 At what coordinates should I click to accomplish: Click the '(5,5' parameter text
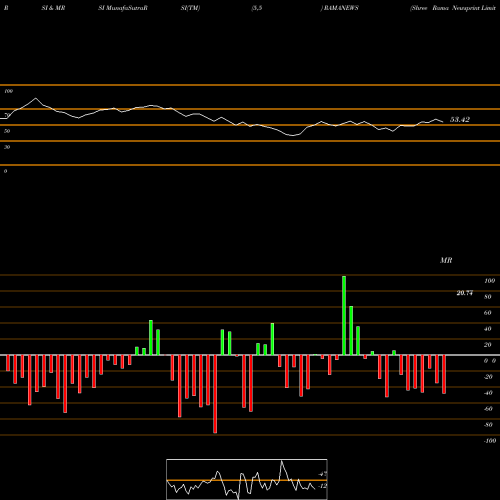pos(257,8)
